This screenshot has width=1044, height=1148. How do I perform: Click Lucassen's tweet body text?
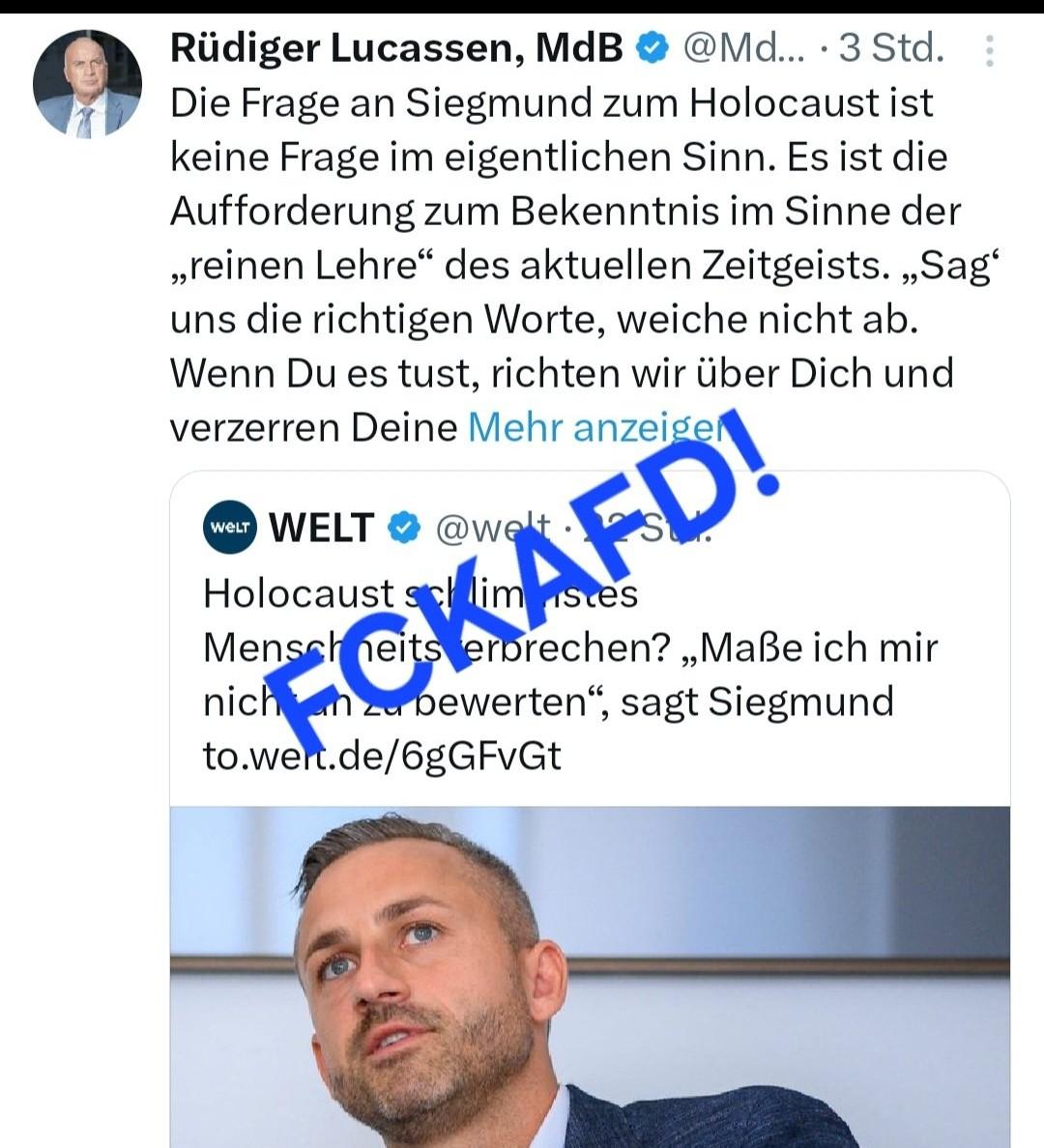(x=583, y=265)
